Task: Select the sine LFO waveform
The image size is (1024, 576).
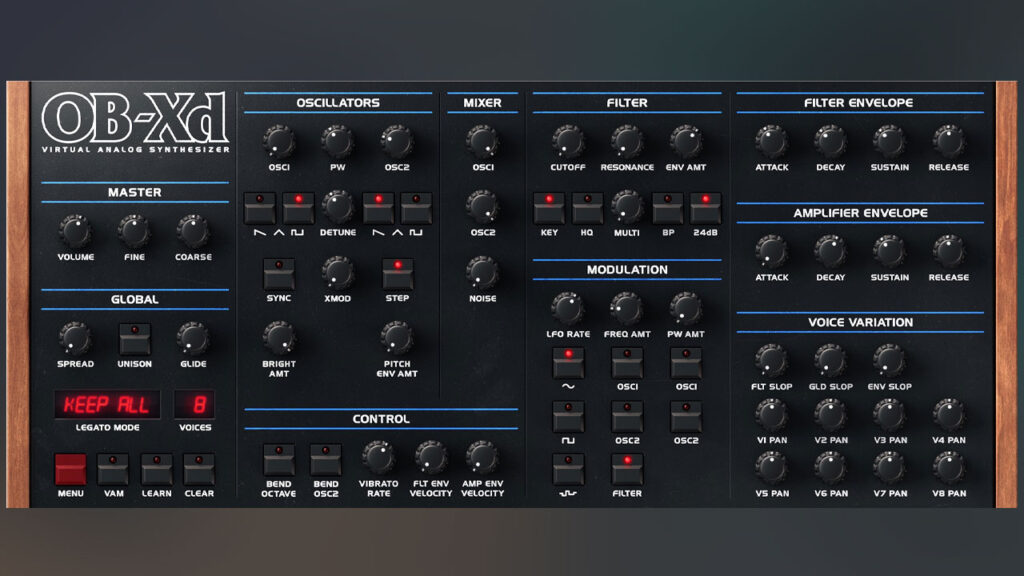Action: point(568,365)
